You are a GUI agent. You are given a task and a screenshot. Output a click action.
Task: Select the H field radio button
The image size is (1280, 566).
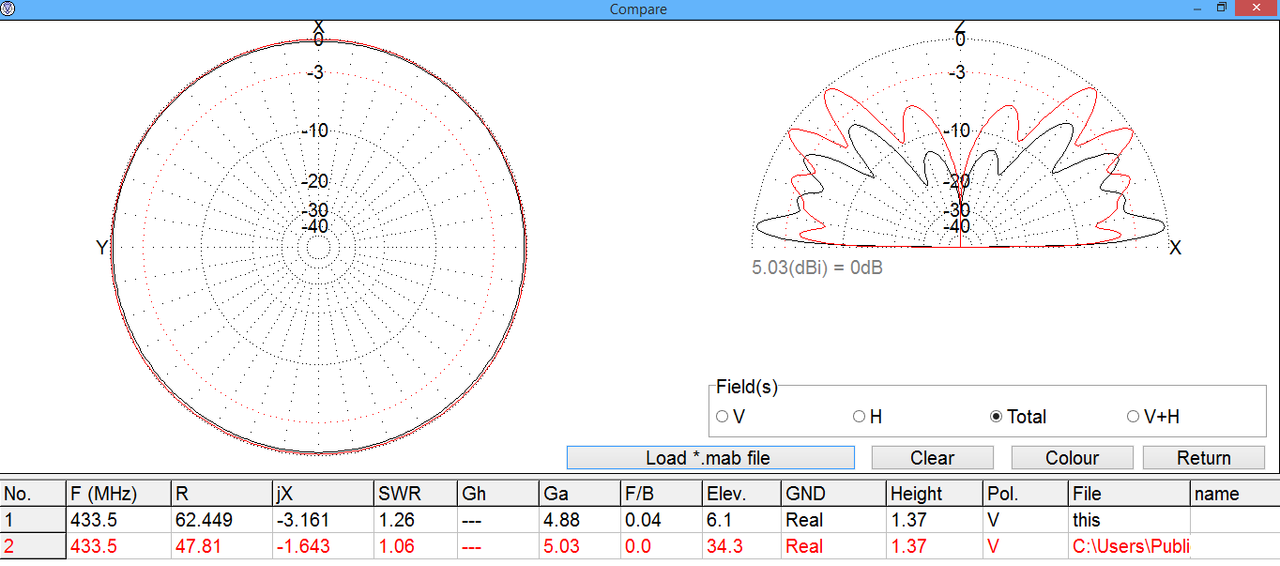pos(859,417)
